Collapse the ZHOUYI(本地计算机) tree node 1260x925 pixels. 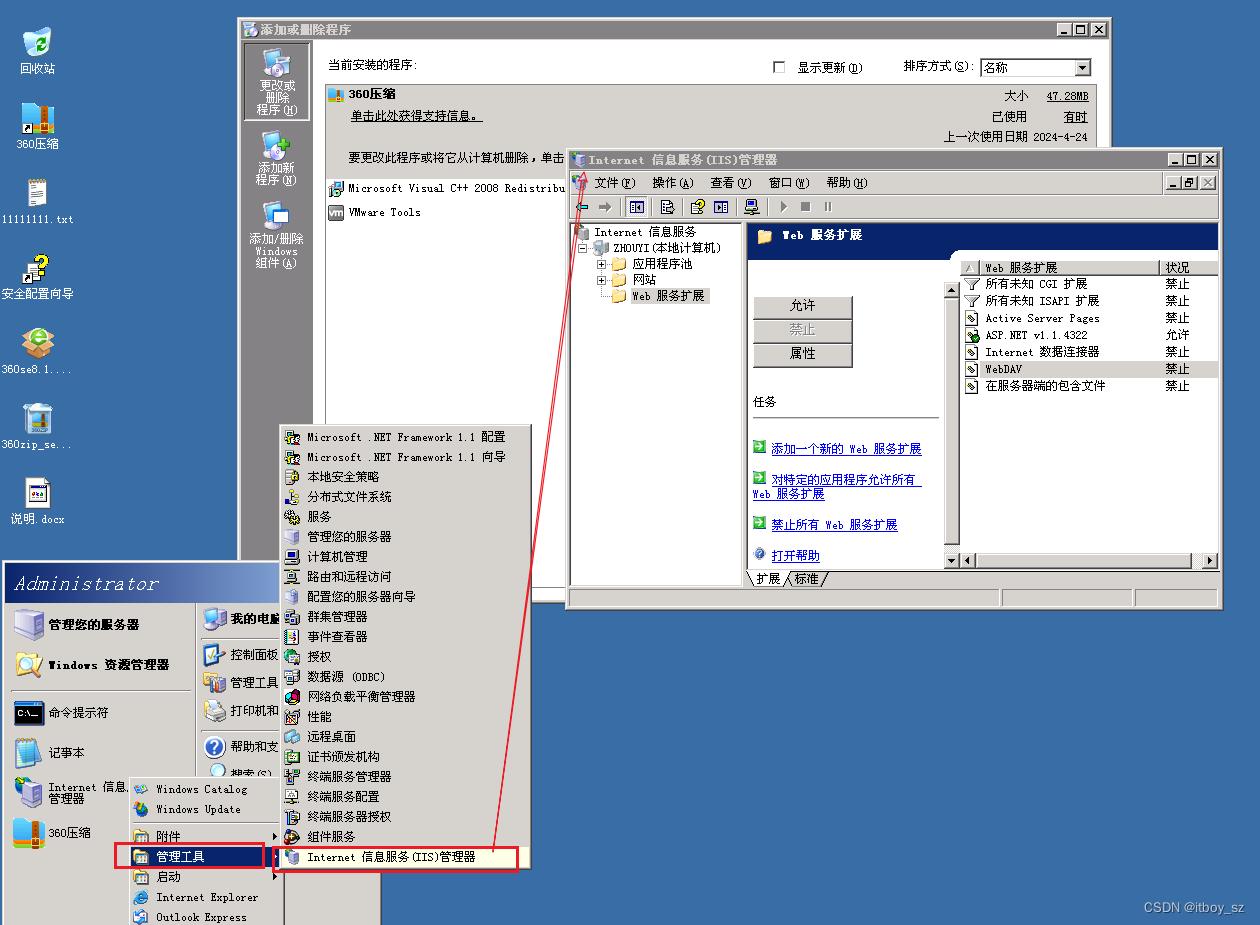click(584, 248)
